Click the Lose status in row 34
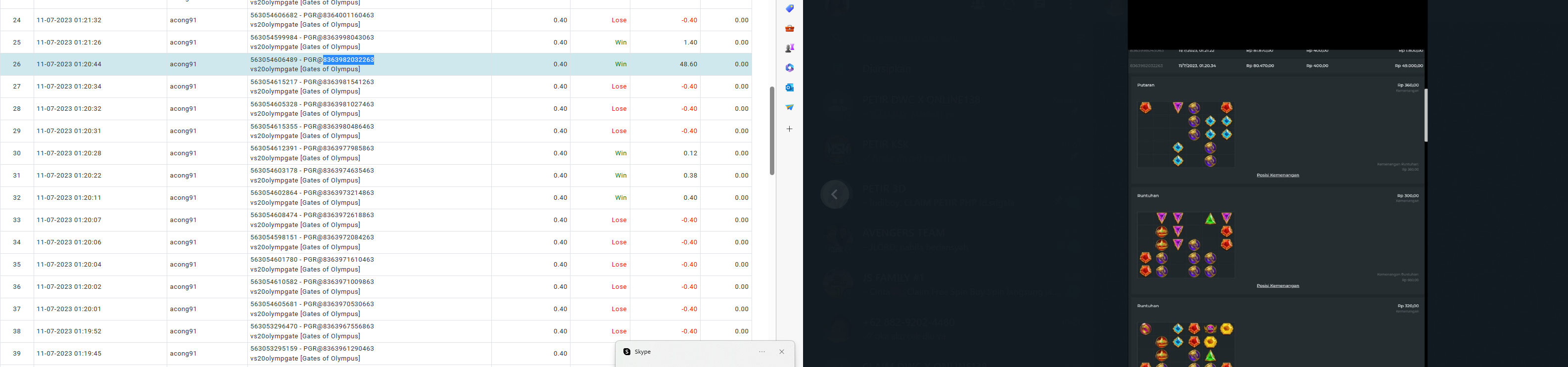The height and width of the screenshot is (367, 1568). point(619,242)
